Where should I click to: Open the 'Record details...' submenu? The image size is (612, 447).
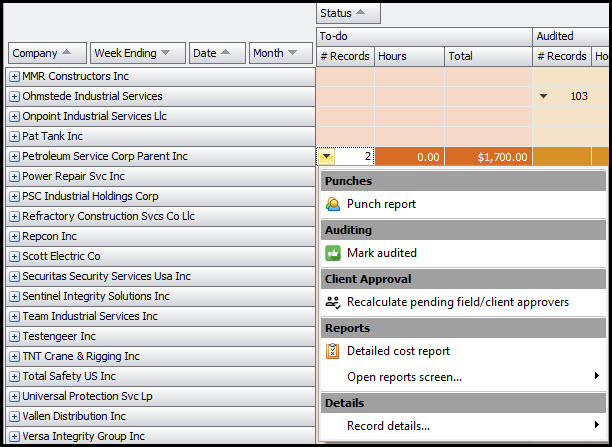click(463, 426)
